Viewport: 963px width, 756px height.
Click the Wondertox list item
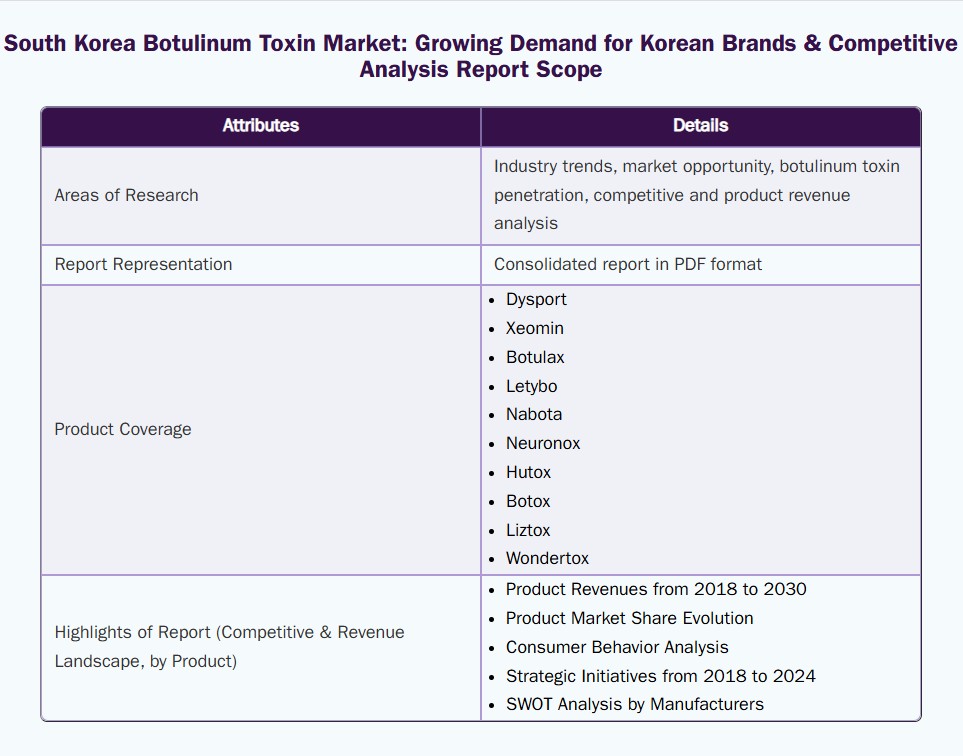coord(547,559)
